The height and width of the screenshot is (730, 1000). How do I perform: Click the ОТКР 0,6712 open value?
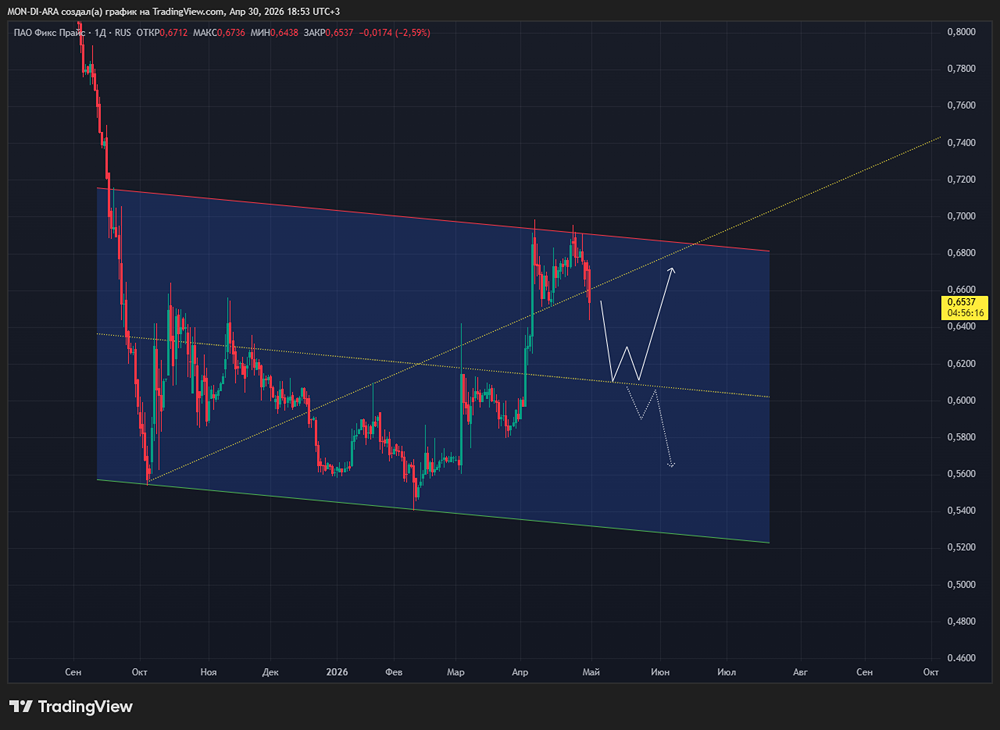coord(162,33)
